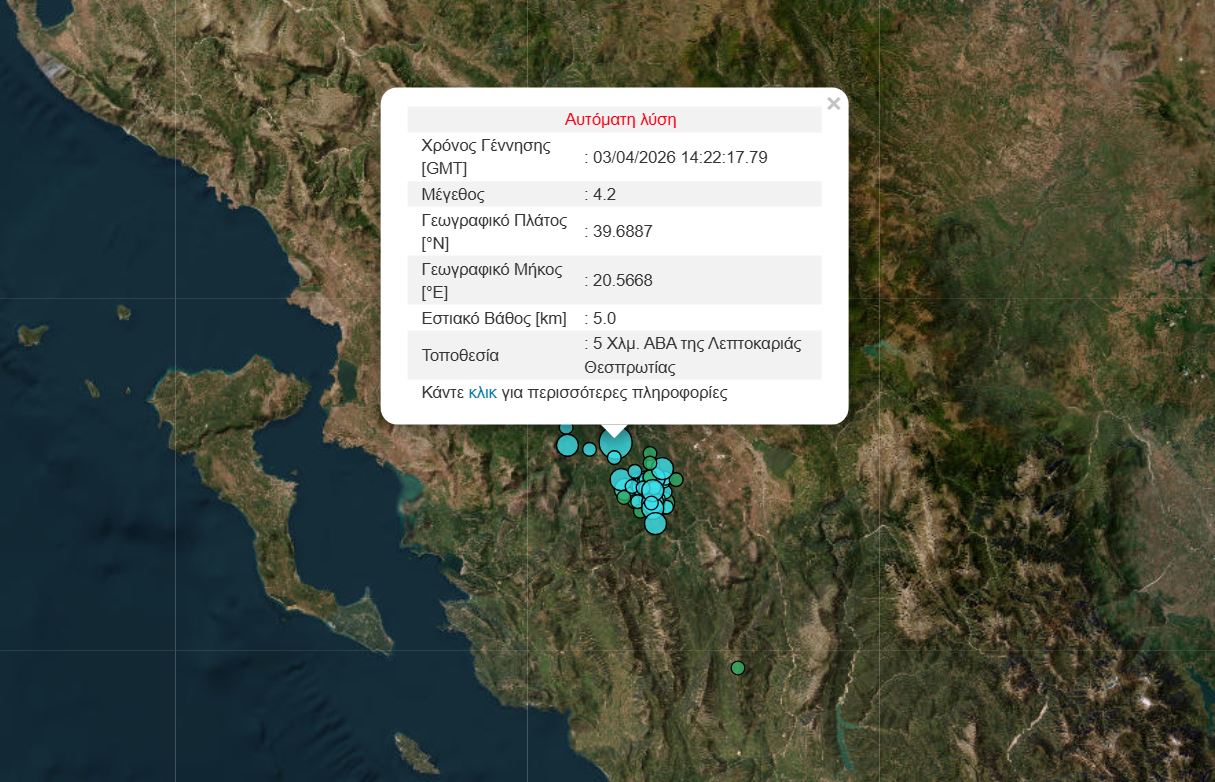The width and height of the screenshot is (1215, 782).
Task: Close the earthquake info popup
Action: pos(833,103)
